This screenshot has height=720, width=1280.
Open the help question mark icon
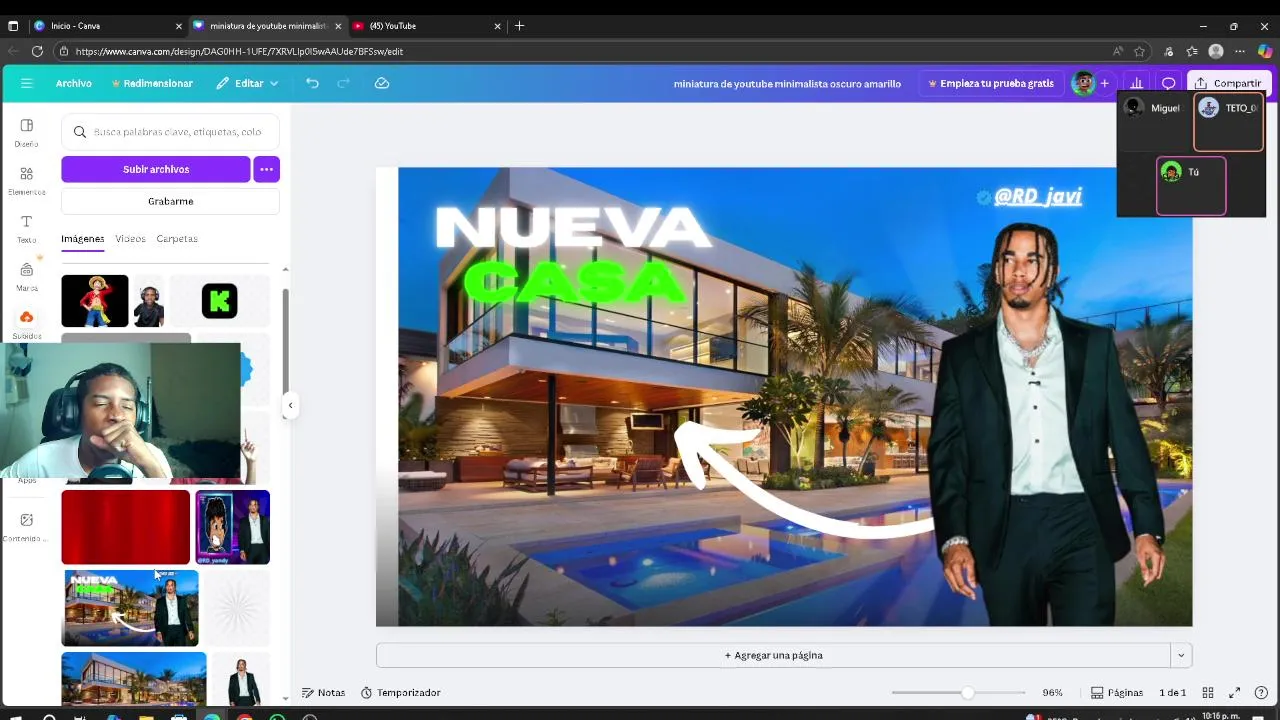1261,692
